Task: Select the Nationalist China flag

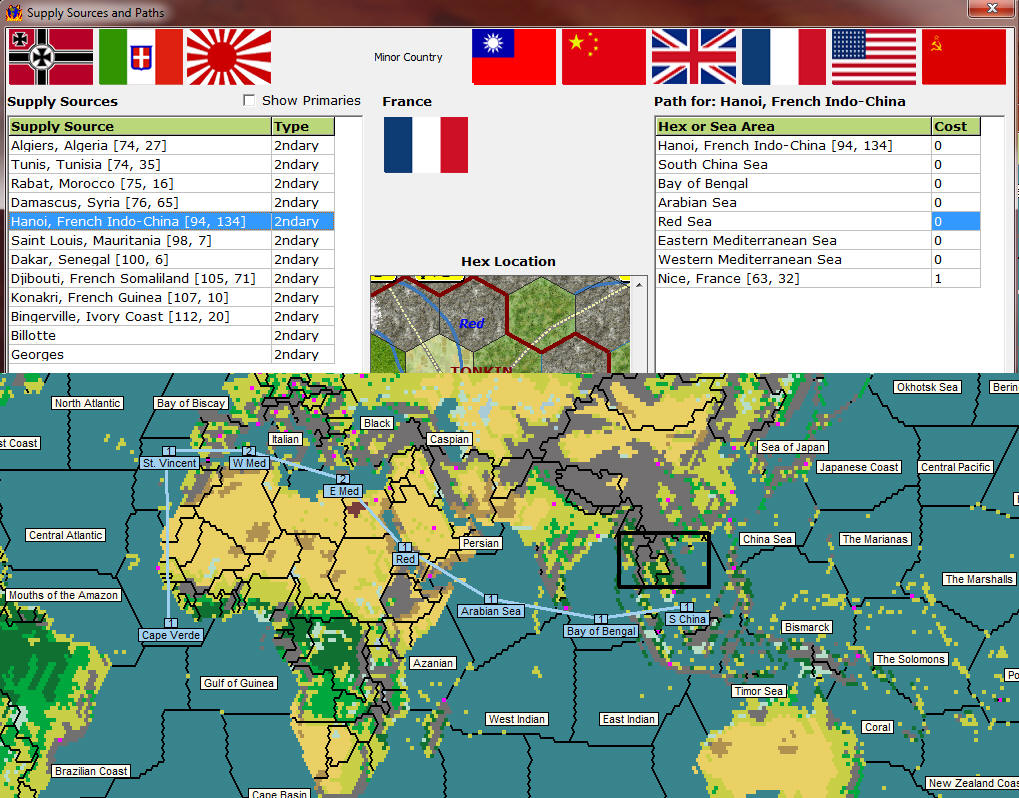Action: [x=512, y=57]
